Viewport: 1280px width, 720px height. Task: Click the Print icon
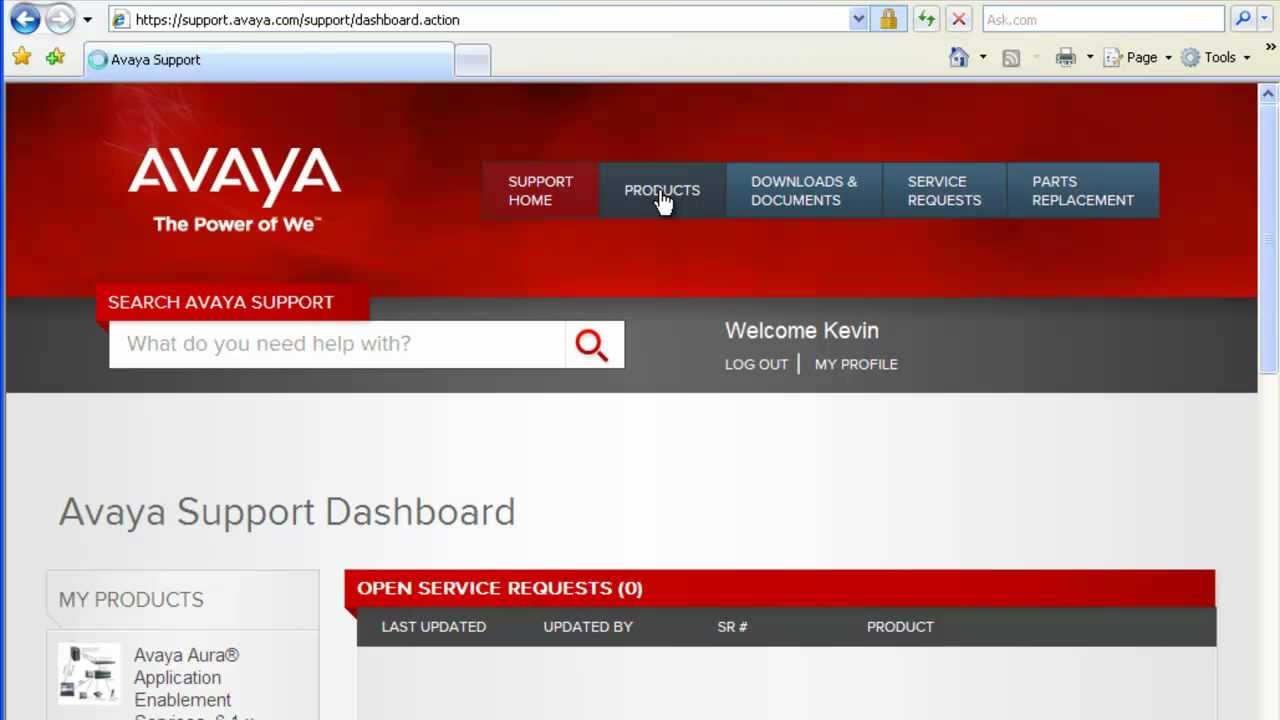(x=1066, y=57)
